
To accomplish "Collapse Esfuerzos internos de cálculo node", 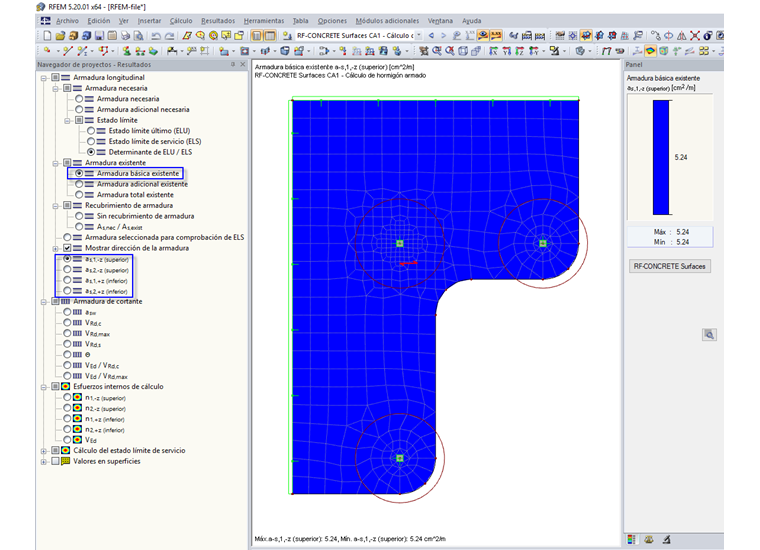I will (44, 387).
